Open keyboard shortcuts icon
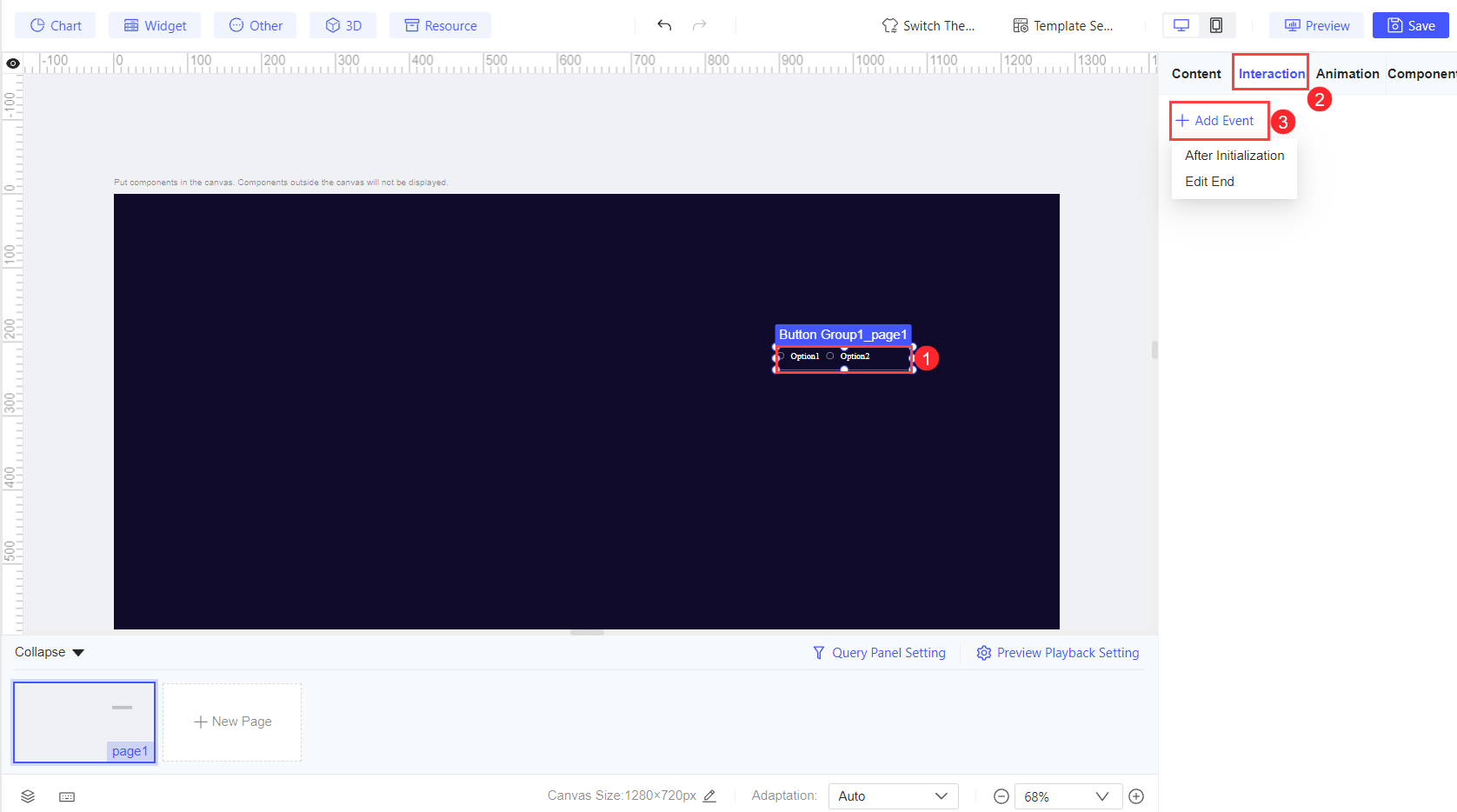The width and height of the screenshot is (1457, 812). pyautogui.click(x=67, y=796)
